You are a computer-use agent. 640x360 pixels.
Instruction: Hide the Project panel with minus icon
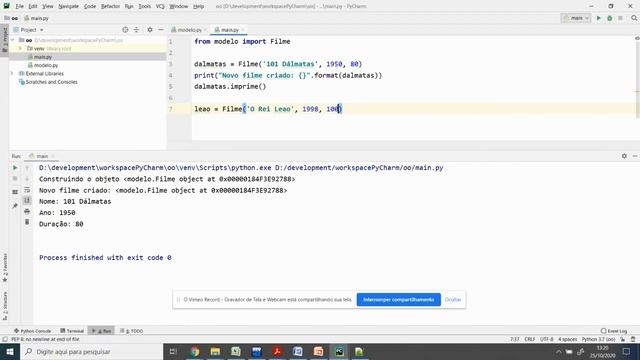click(x=161, y=30)
